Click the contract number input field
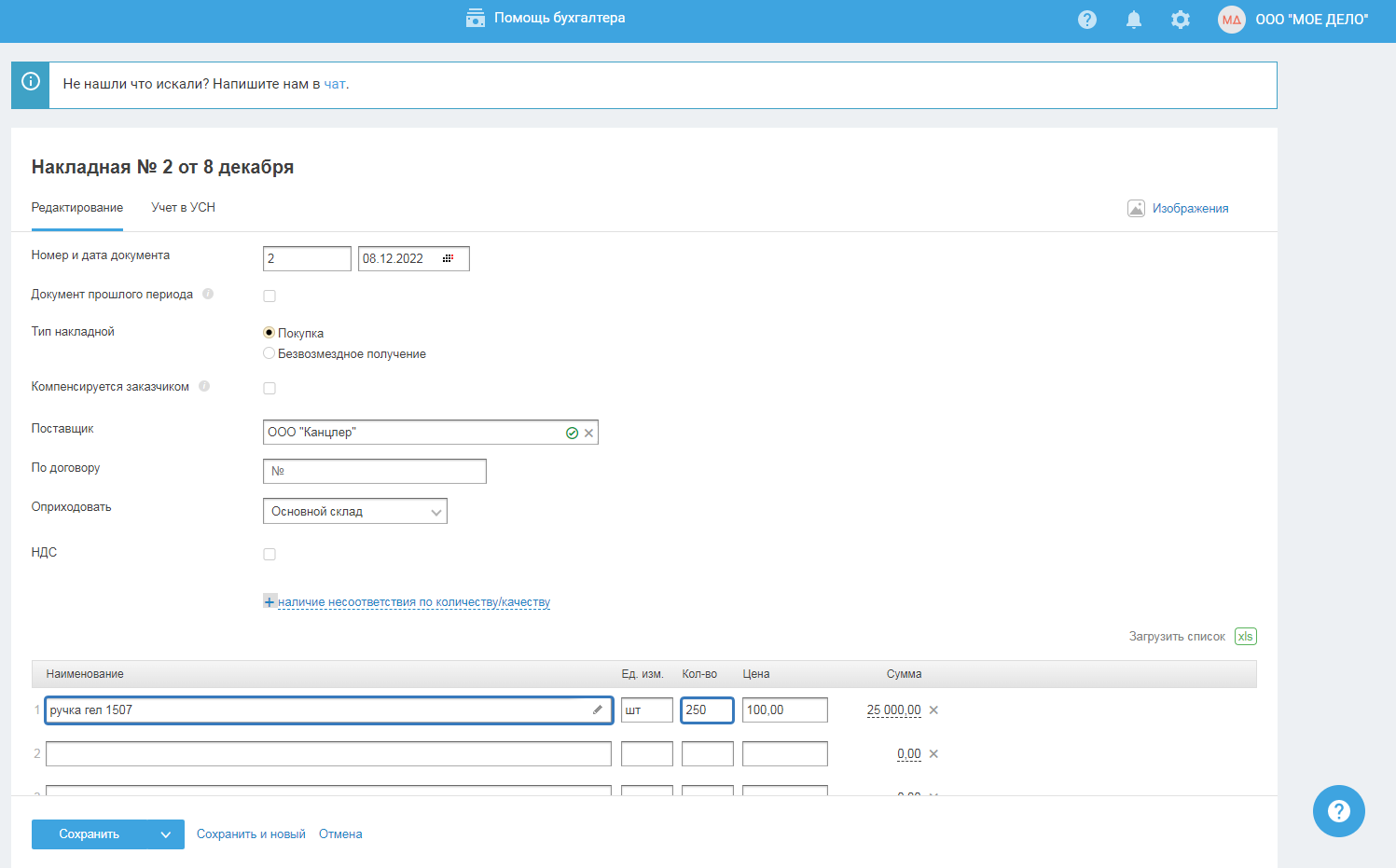1396x868 pixels. tap(375, 472)
